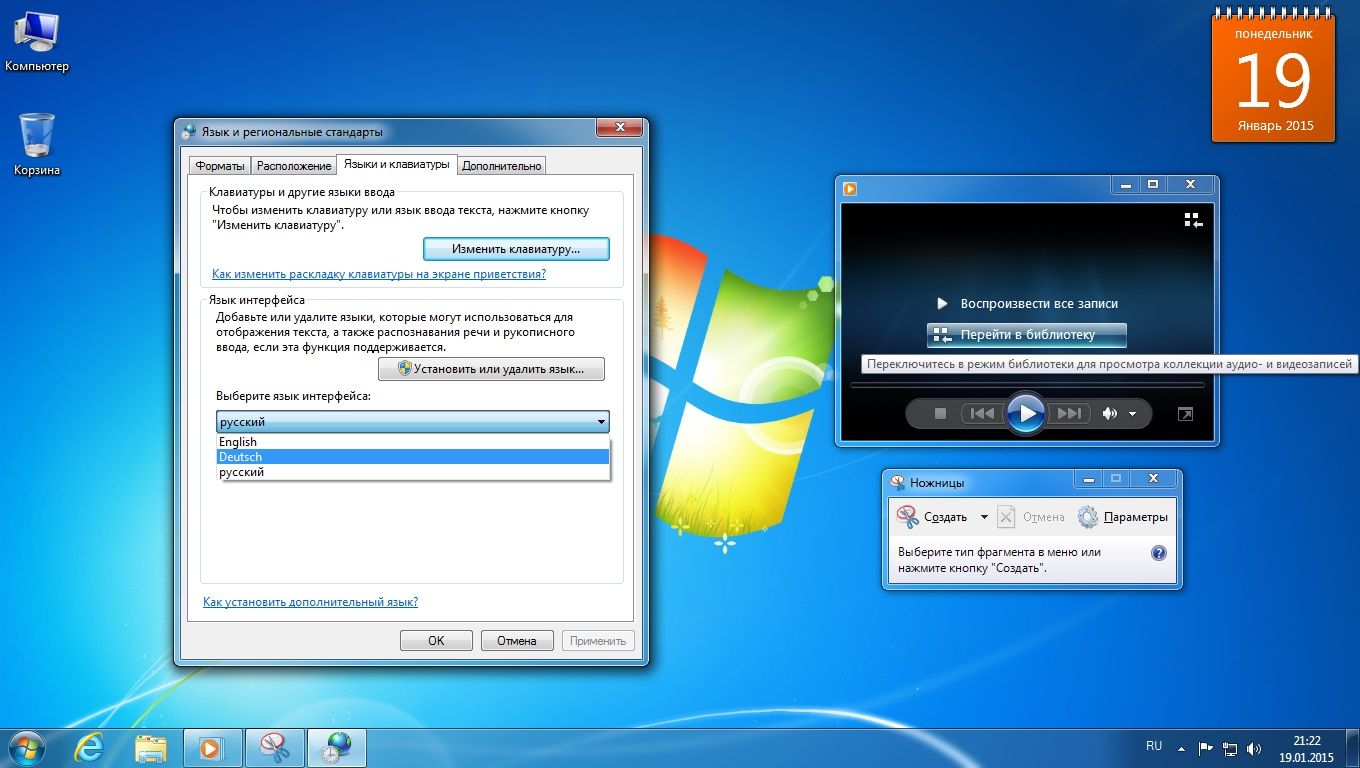This screenshot has width=1360, height=768.
Task: Click the RU input language indicator
Action: 1154,746
